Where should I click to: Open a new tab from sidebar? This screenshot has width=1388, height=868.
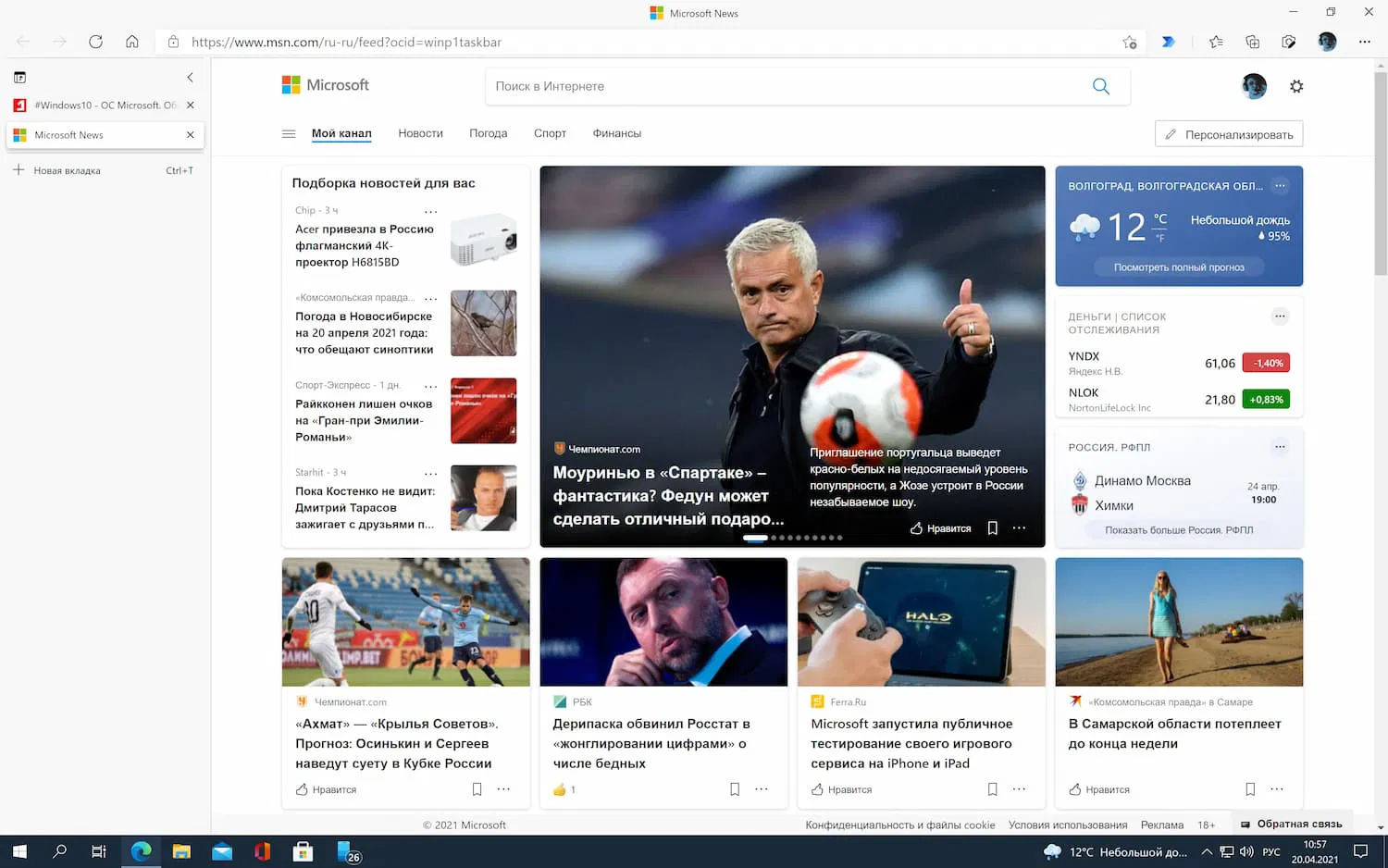(x=105, y=170)
